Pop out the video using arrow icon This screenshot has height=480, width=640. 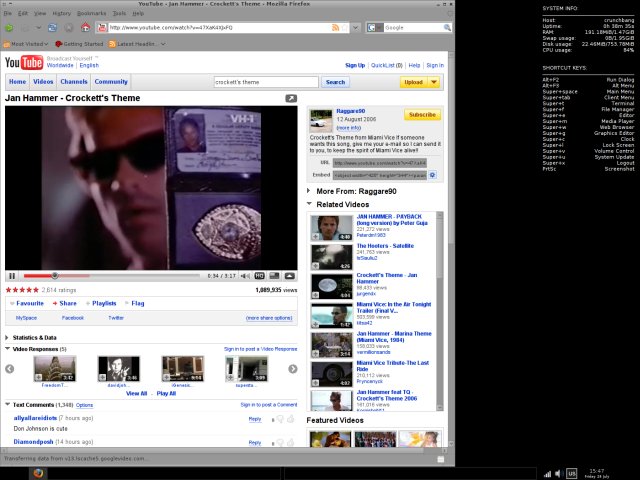[x=290, y=98]
